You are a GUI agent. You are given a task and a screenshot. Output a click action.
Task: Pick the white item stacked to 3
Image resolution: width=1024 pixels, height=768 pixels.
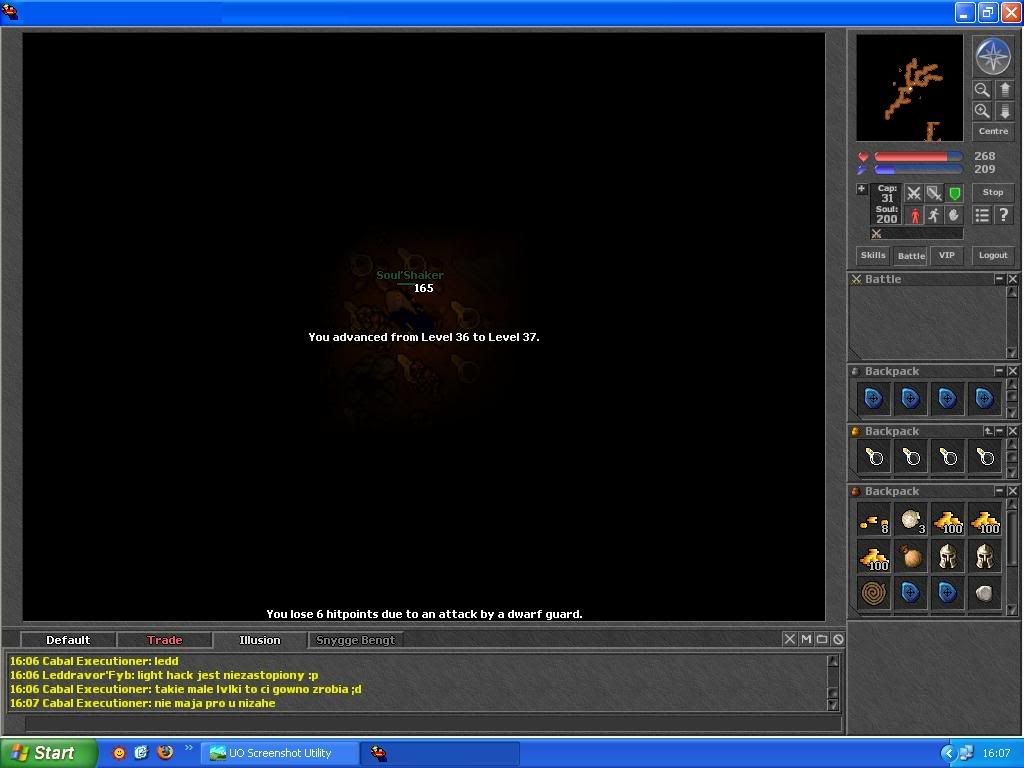tap(911, 520)
